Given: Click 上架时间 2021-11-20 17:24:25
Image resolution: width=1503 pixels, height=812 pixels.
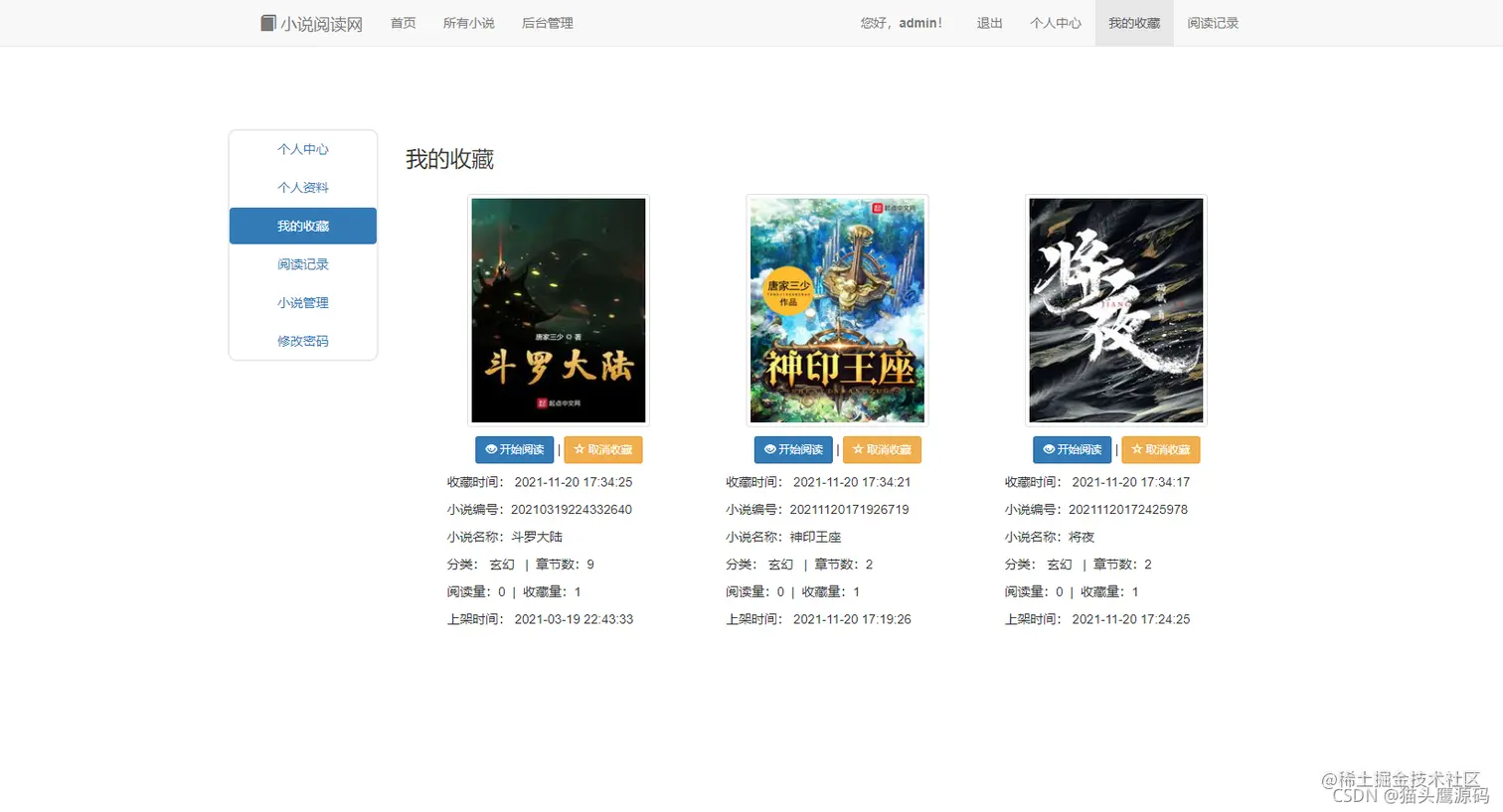Looking at the screenshot, I should click(1097, 619).
